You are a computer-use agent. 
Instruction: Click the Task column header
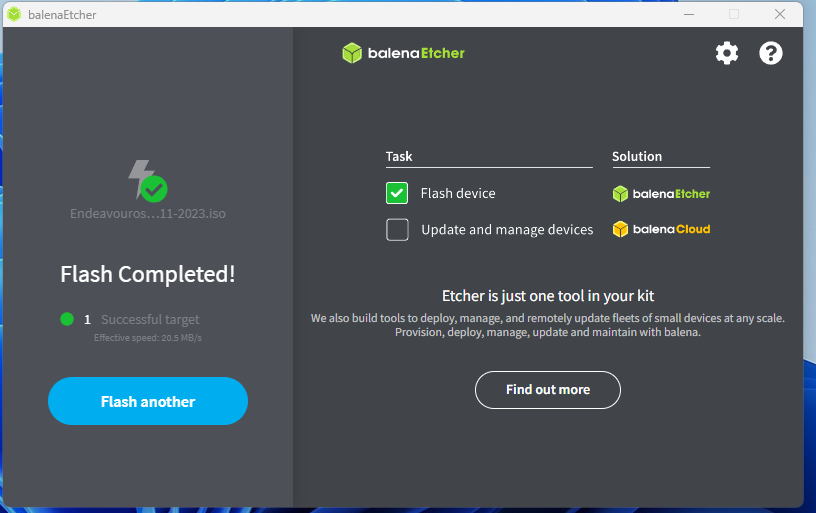pyautogui.click(x=399, y=157)
